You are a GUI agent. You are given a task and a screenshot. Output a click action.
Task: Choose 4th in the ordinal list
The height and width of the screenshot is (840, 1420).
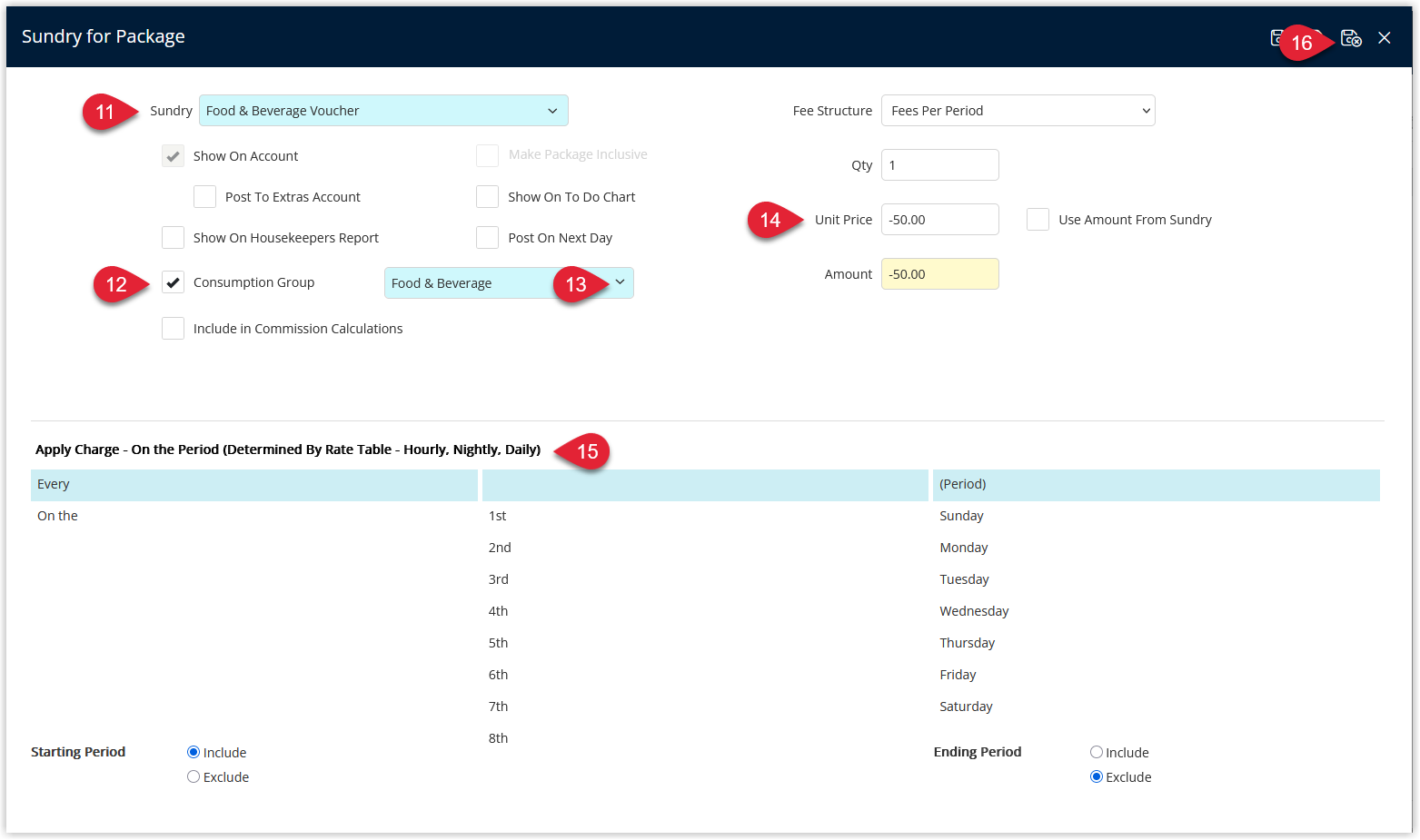tap(705, 611)
